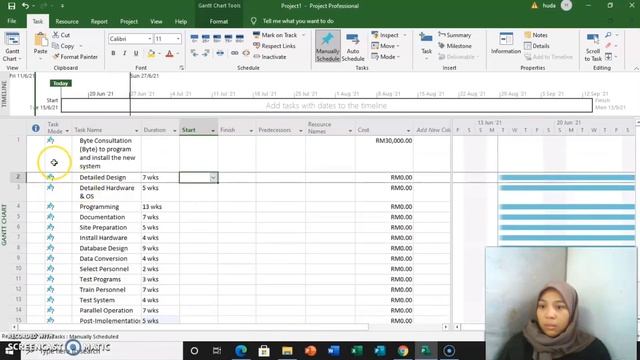The width and height of the screenshot is (640, 360).
Task: Switch to the Format ribbon tab
Action: [x=219, y=21]
